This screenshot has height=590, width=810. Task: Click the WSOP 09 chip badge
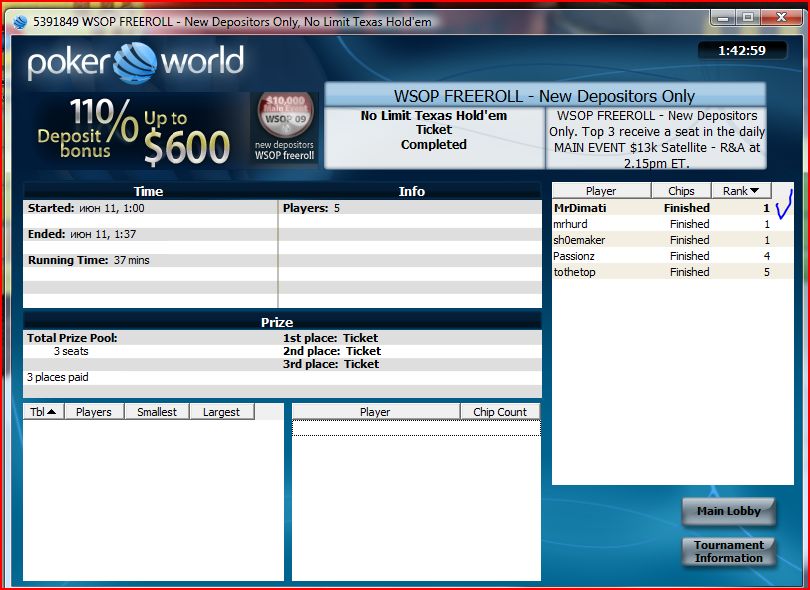click(286, 114)
